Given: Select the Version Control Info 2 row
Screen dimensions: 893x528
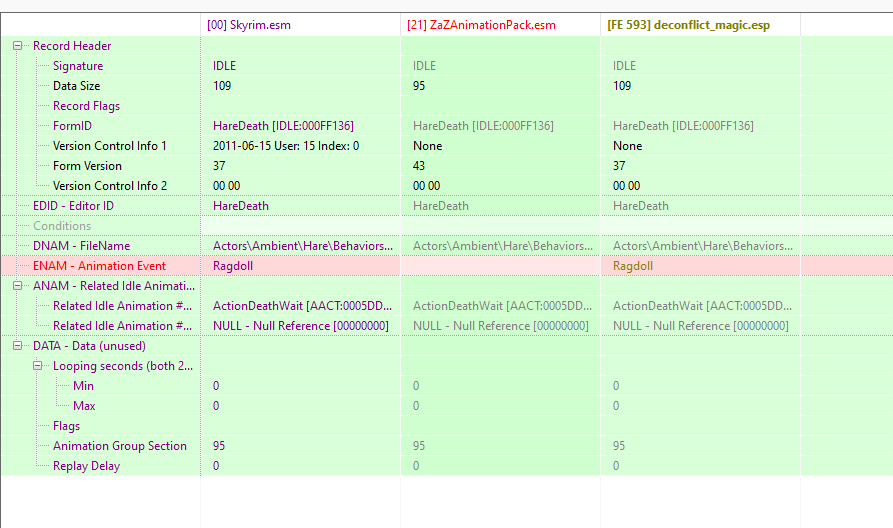Looking at the screenshot, I should coord(110,186).
